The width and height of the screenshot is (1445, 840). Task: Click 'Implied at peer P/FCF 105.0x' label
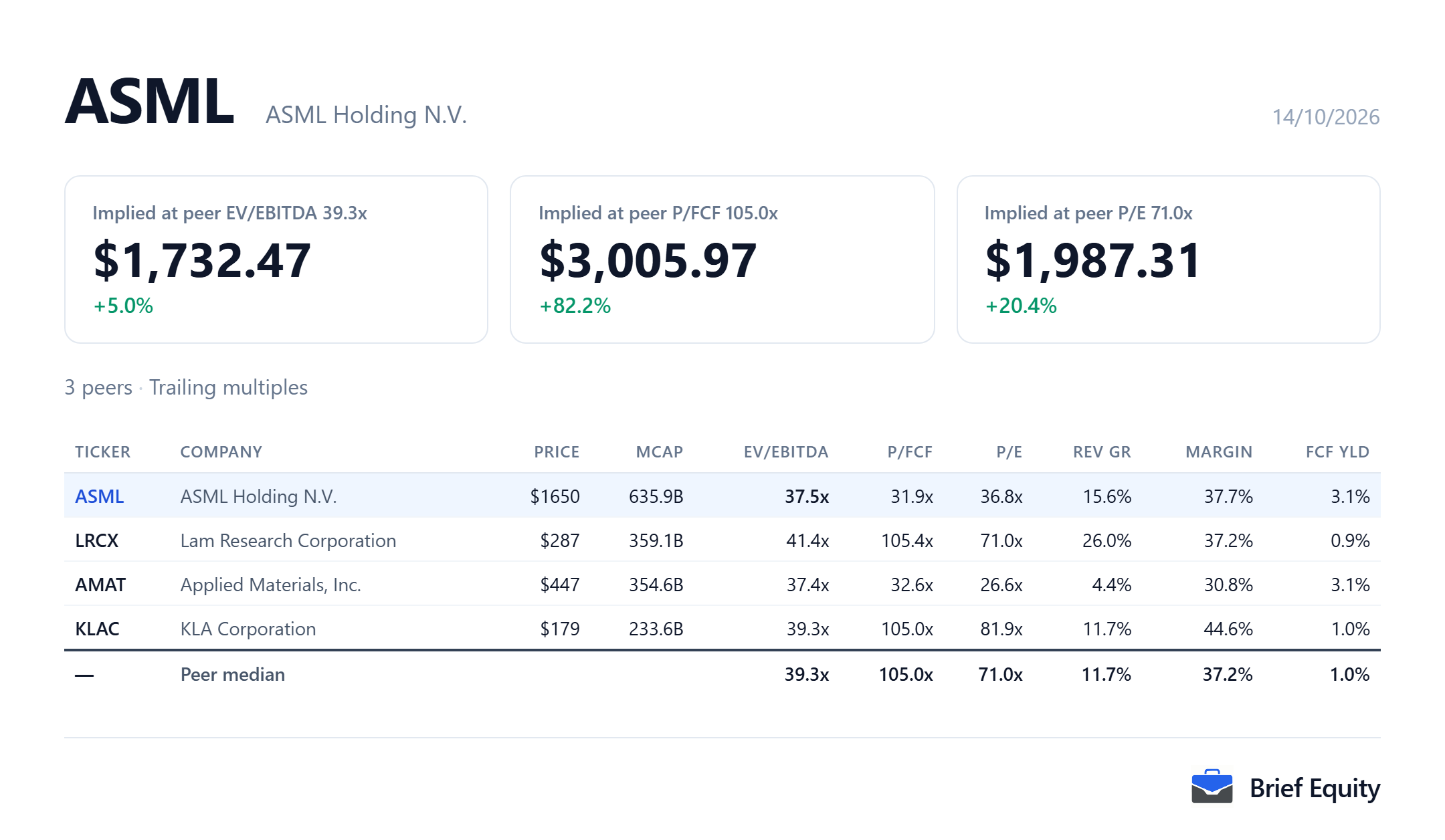pos(658,213)
